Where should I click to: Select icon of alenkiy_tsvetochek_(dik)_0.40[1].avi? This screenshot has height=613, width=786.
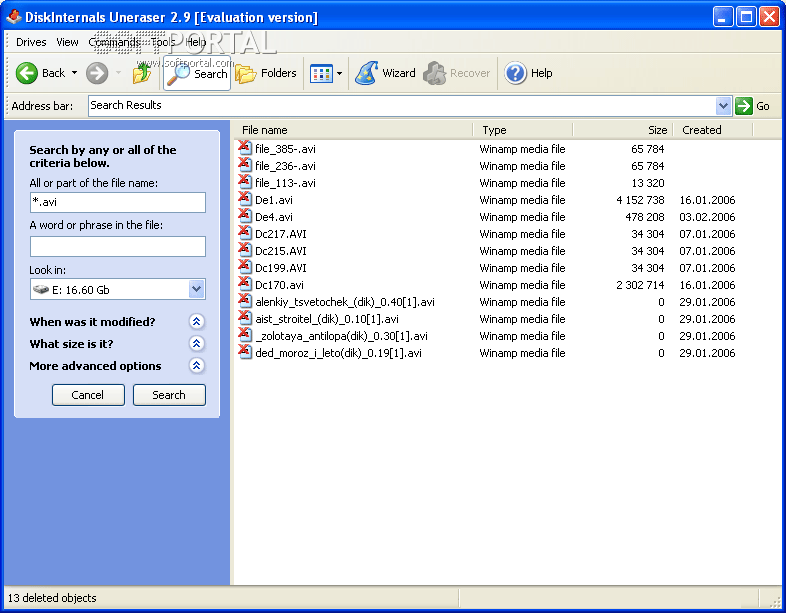pyautogui.click(x=245, y=301)
